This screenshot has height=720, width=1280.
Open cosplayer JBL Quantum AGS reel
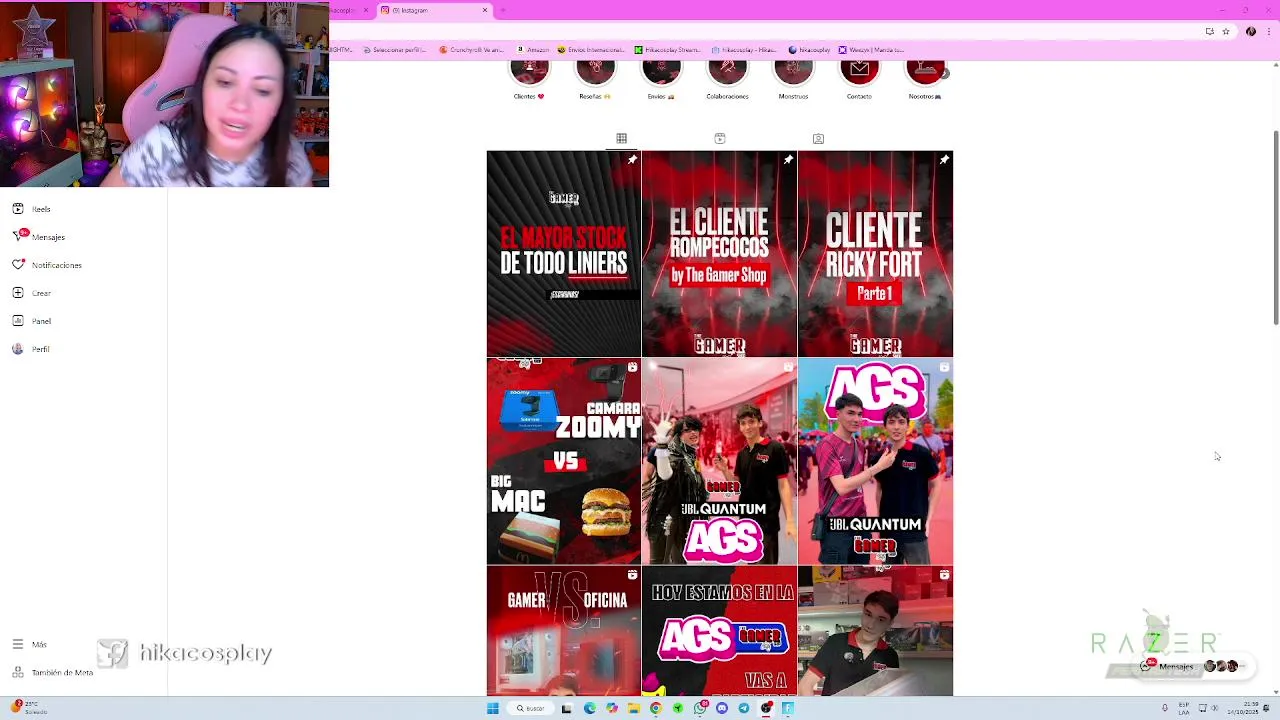[719, 462]
